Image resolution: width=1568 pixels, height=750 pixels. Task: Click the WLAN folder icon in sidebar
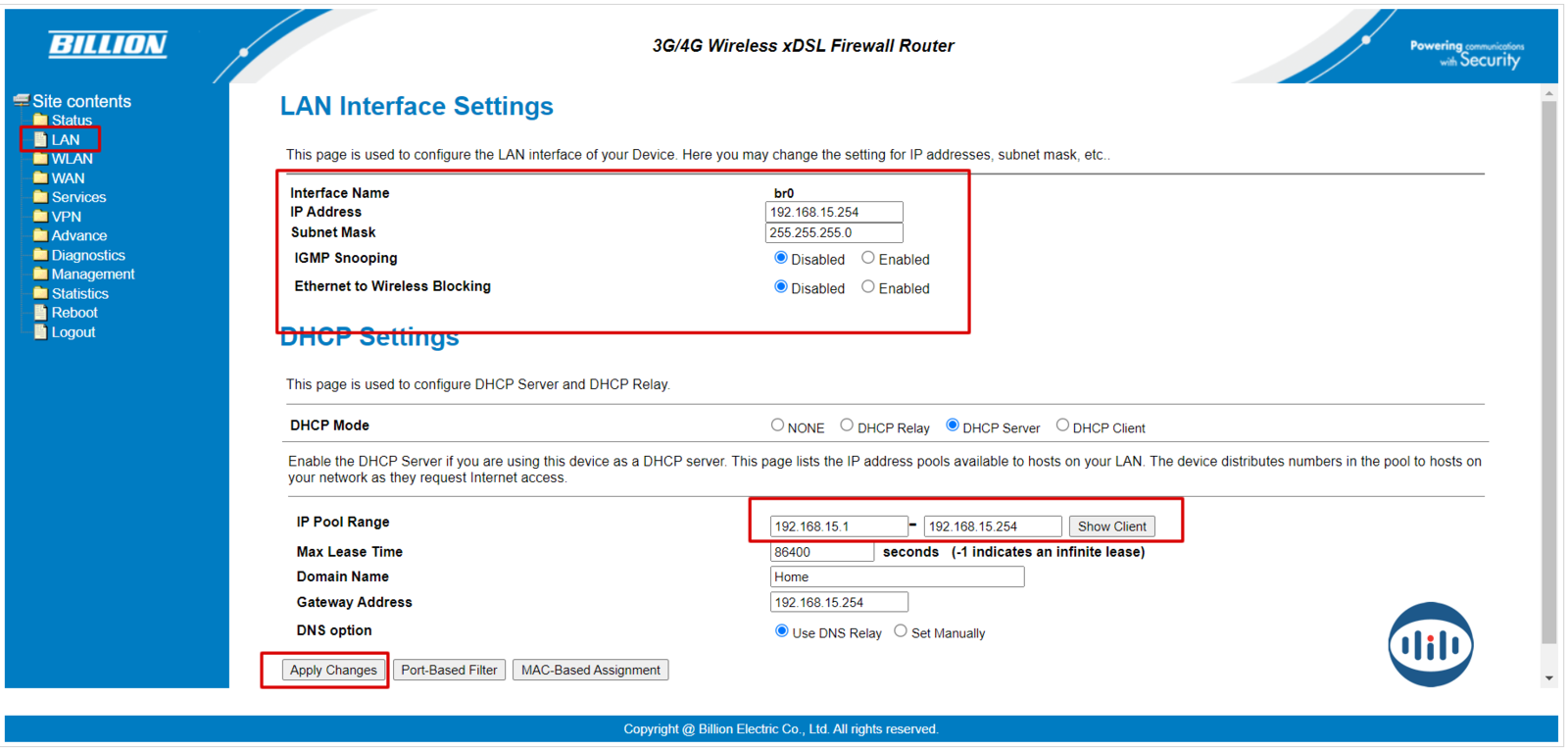[x=40, y=158]
